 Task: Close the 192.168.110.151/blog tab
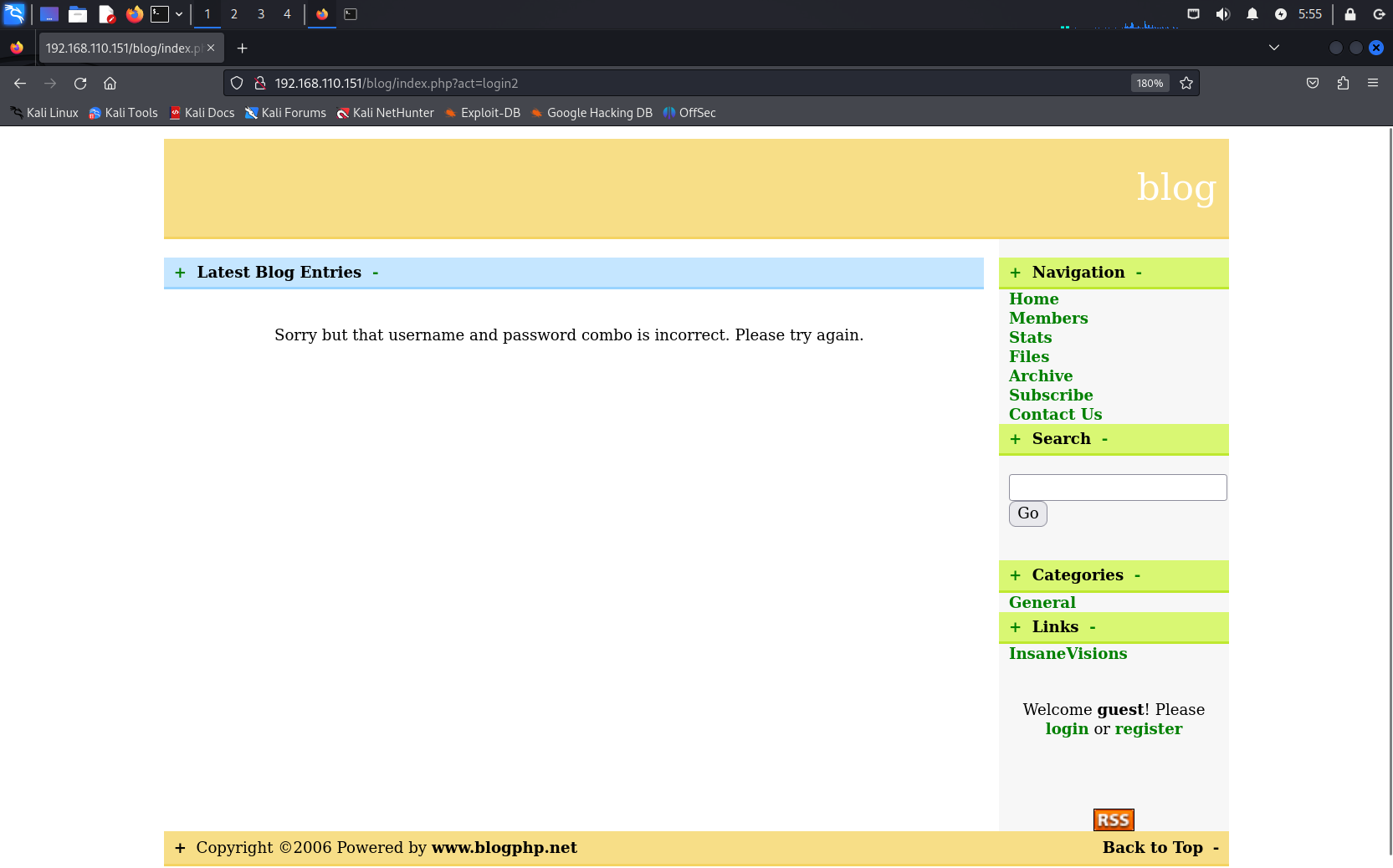pos(211,49)
